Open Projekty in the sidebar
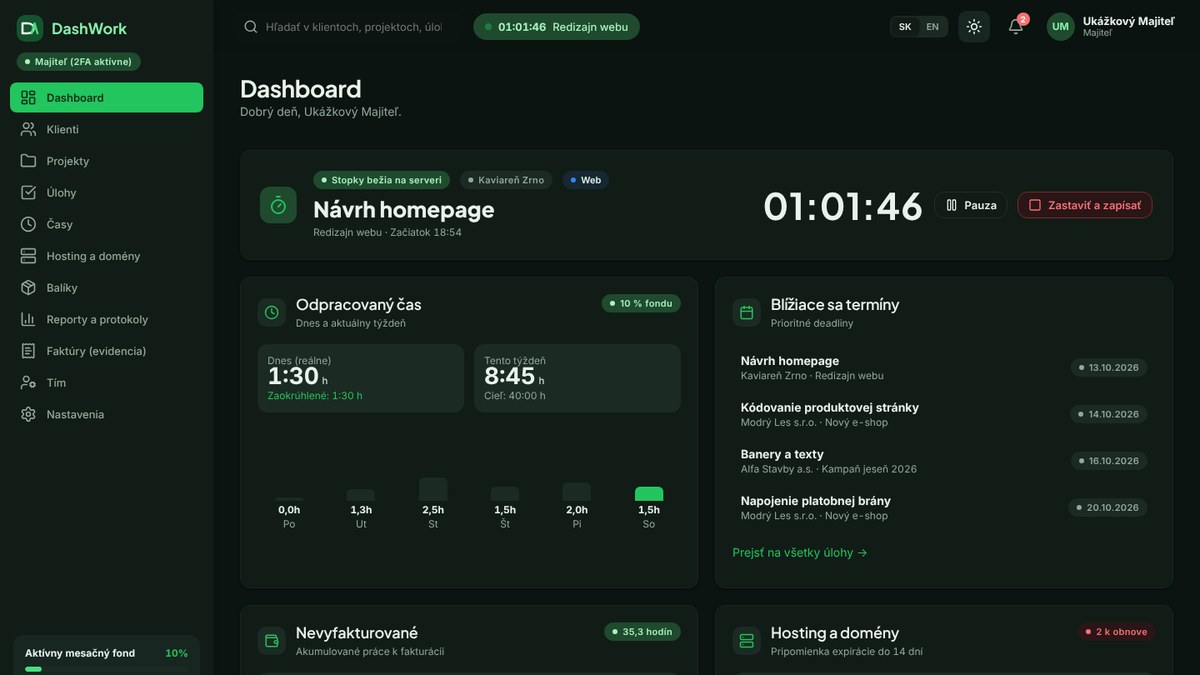The width and height of the screenshot is (1200, 675). 106,161
